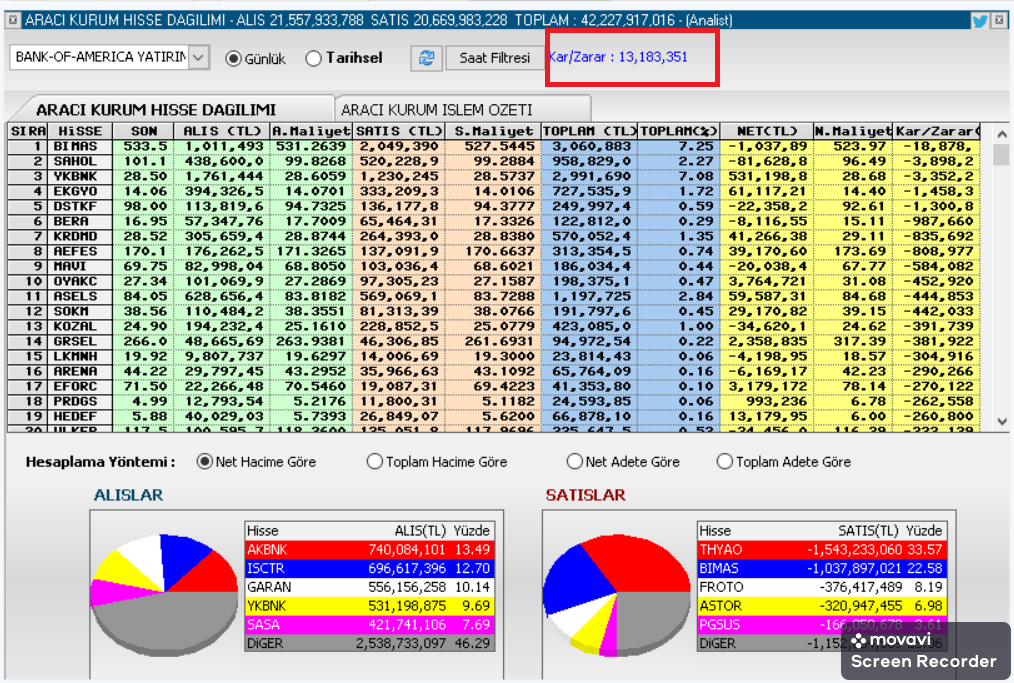
Task: Click the Twitter bird share icon
Action: pyautogui.click(x=979, y=20)
